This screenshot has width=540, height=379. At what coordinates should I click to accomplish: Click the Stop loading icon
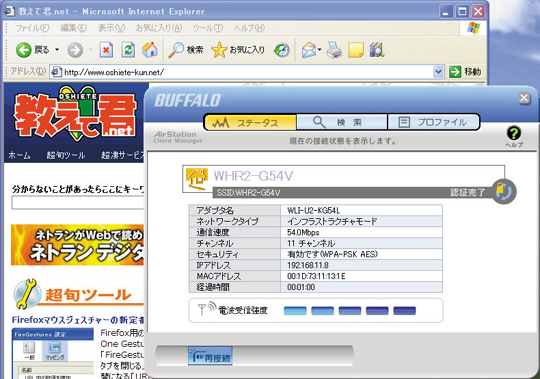coord(106,50)
